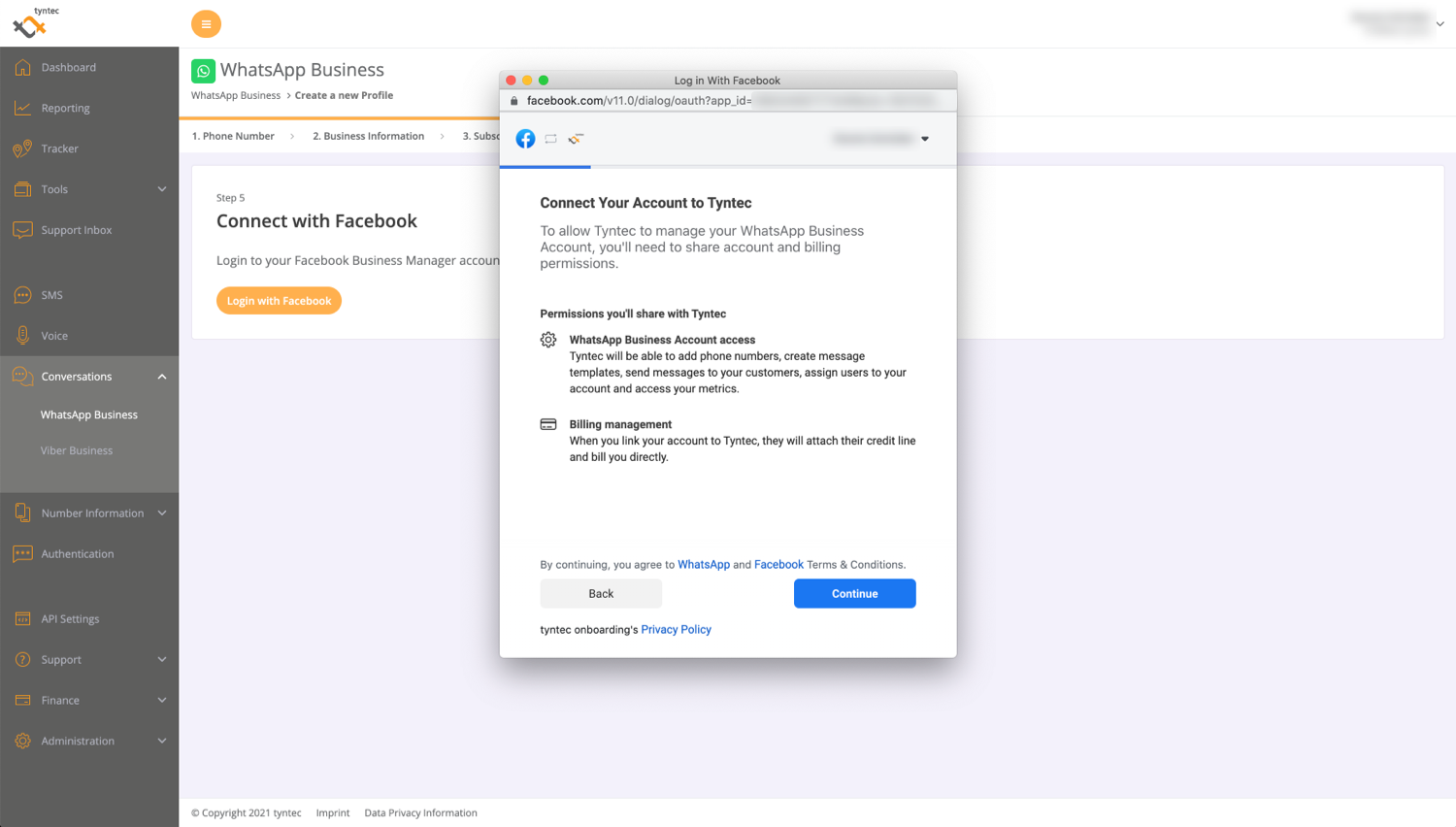Toggle the orange hamburger menu button
This screenshot has height=827, width=1456.
(x=206, y=24)
